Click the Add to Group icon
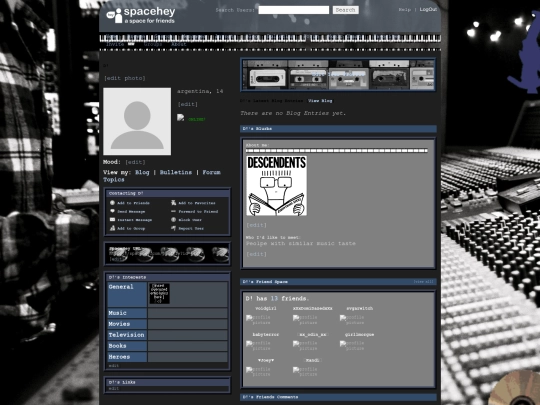The height and width of the screenshot is (405, 540). [x=112, y=228]
